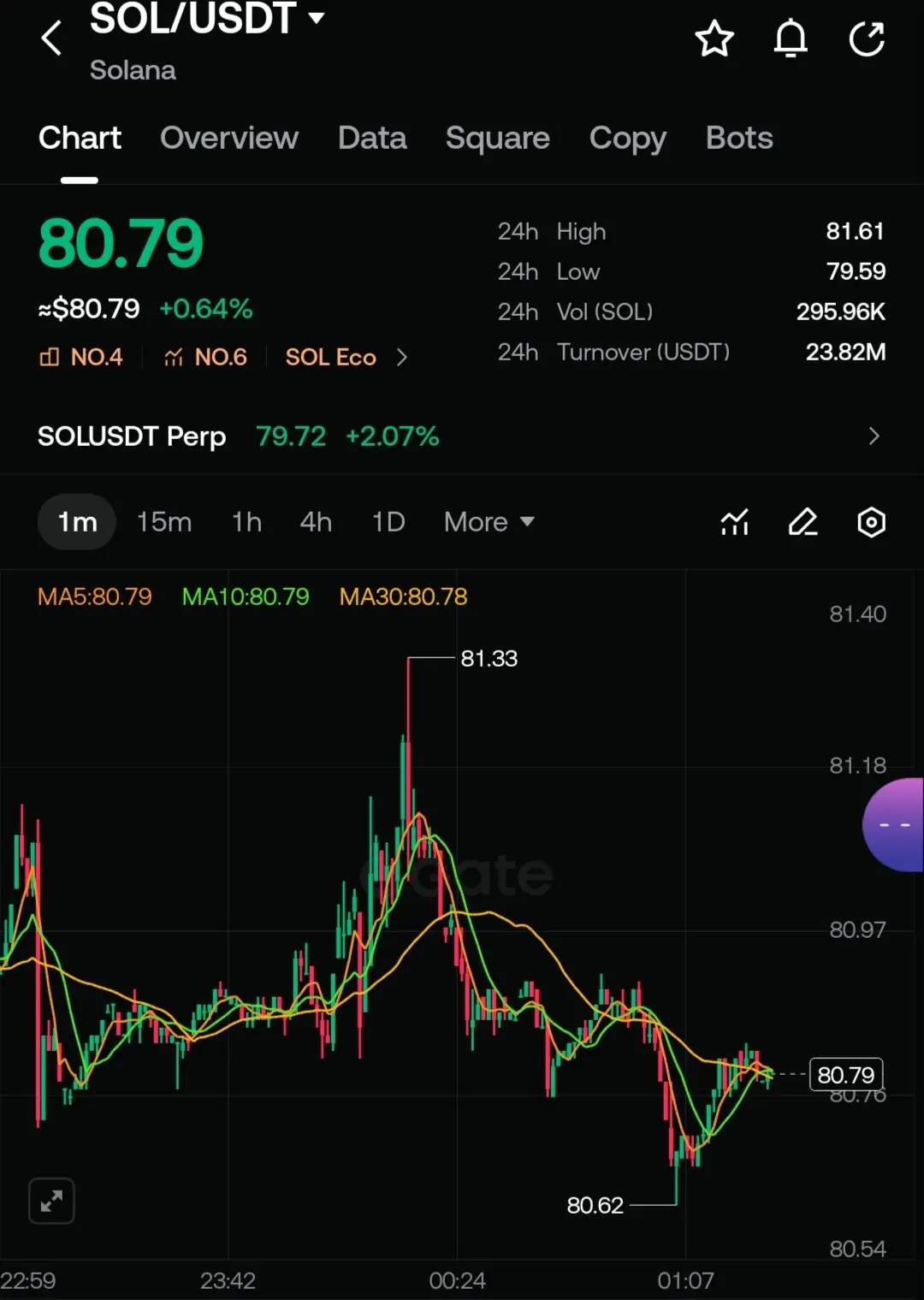Open the NO.4 ranking tag
The height and width of the screenshot is (1300, 924).
tap(81, 357)
